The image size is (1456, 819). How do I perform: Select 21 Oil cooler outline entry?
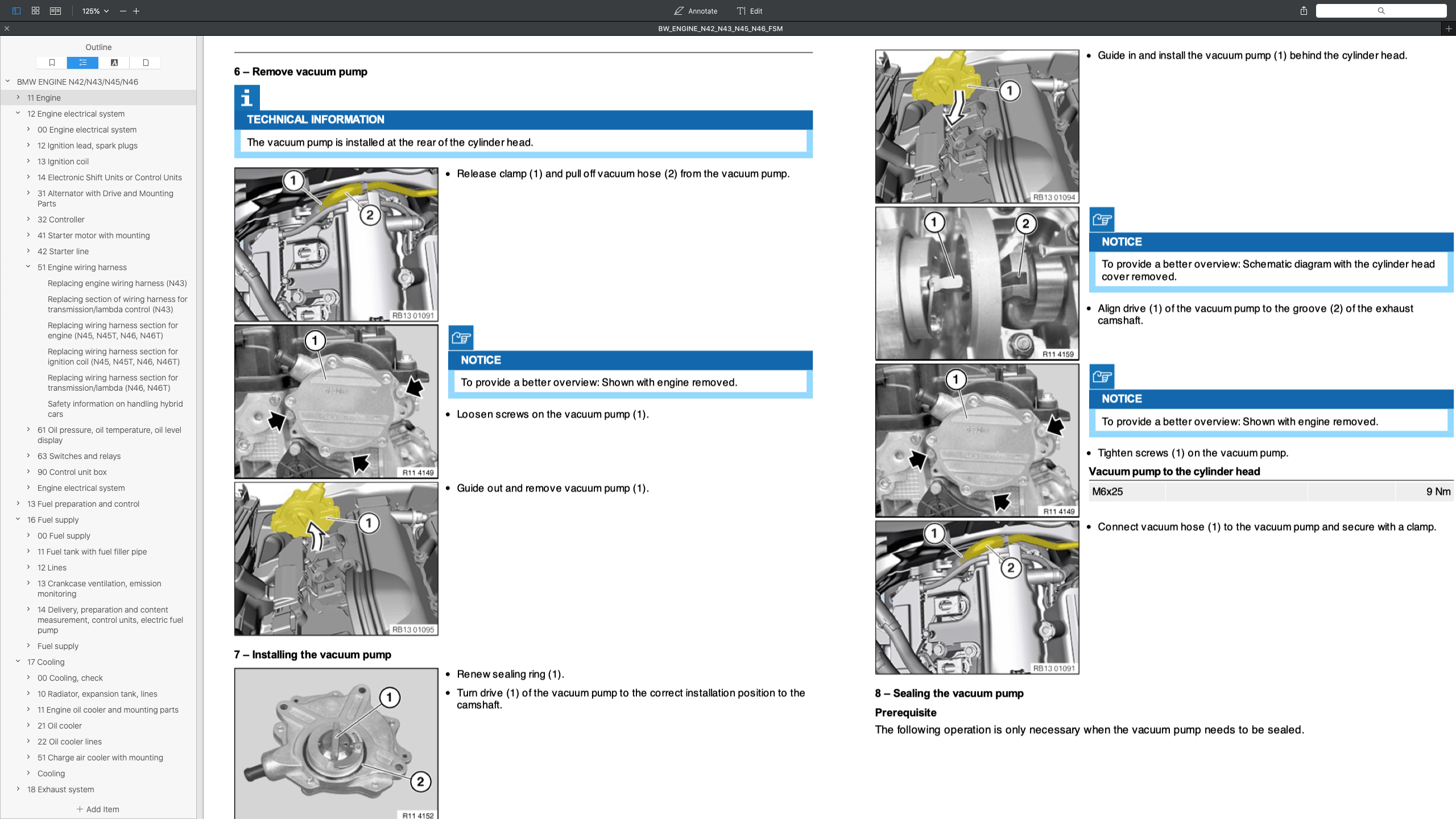[x=60, y=726]
